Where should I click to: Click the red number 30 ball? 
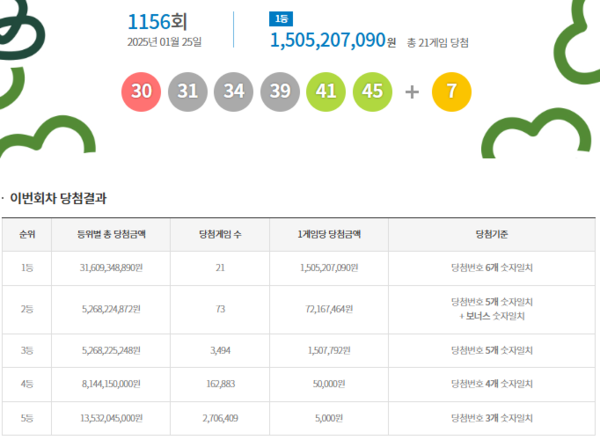pyautogui.click(x=141, y=92)
